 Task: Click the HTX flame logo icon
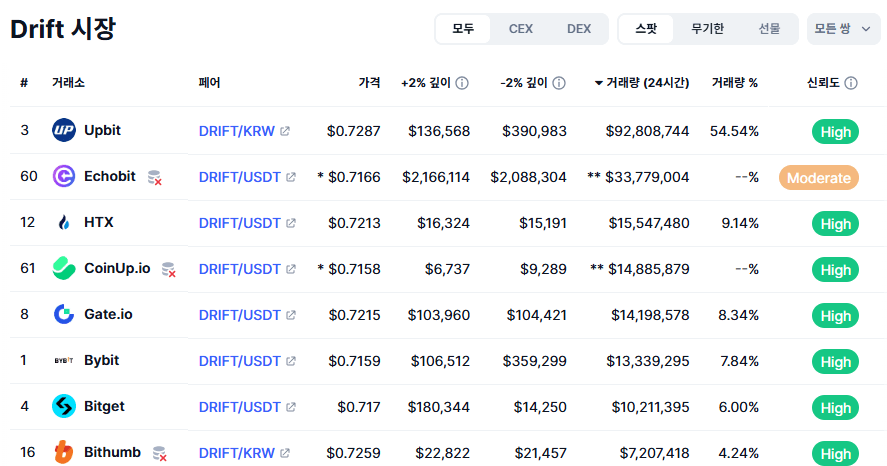coord(64,223)
